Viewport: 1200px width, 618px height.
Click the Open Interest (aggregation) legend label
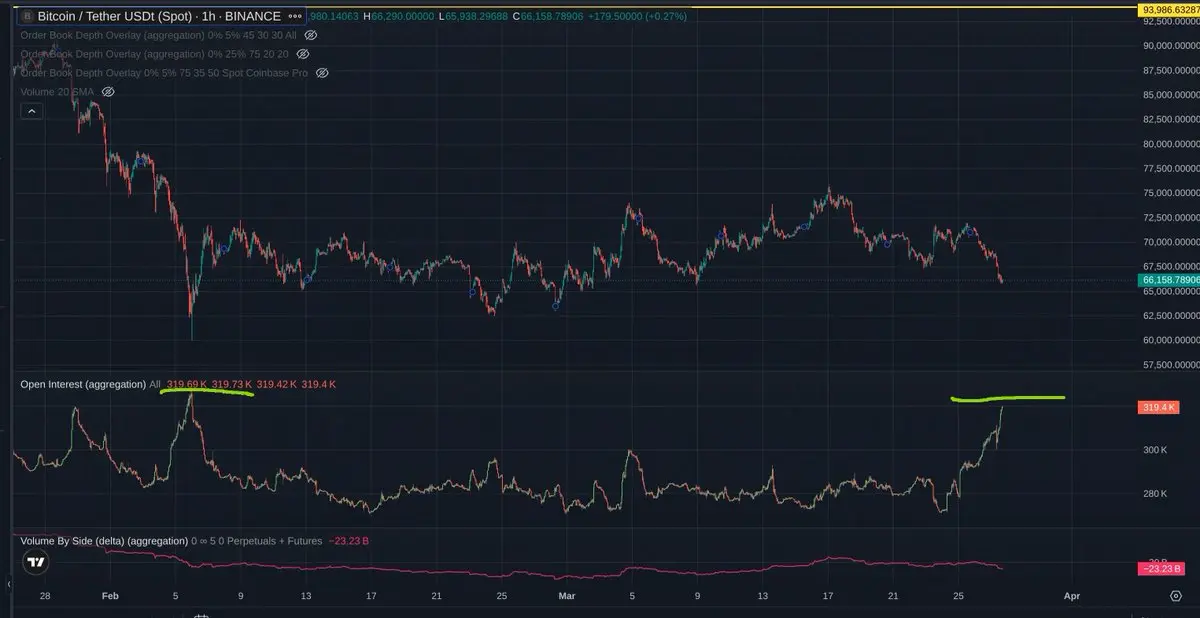(x=83, y=384)
